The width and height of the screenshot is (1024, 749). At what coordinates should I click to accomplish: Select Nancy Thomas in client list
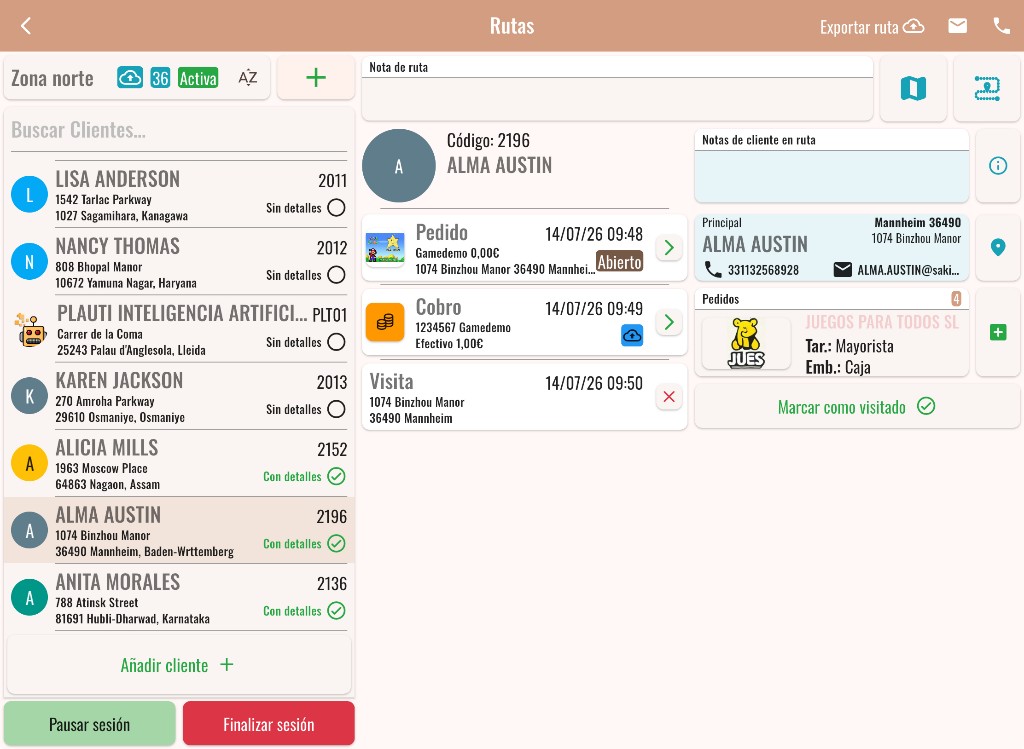179,262
